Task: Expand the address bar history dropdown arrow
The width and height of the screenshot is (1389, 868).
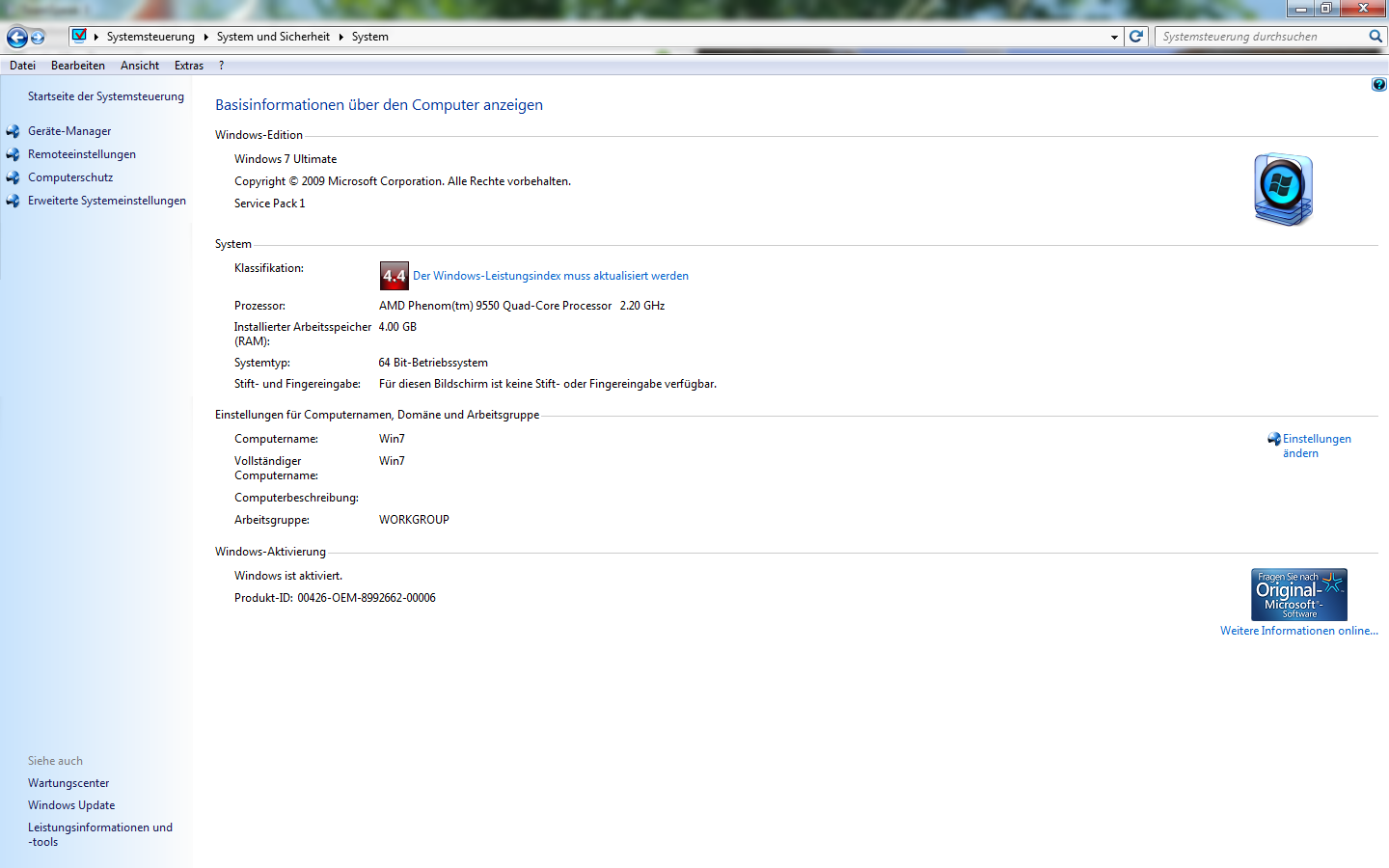Action: click(1114, 38)
